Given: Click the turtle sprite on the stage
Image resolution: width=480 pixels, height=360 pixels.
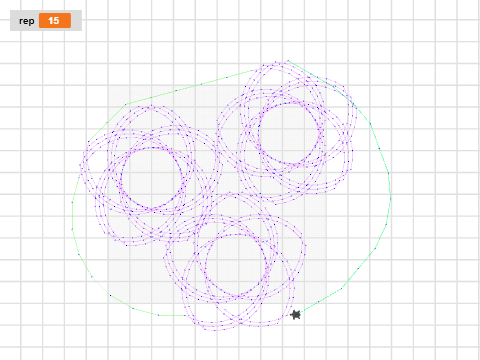Looking at the screenshot, I should pos(295,315).
